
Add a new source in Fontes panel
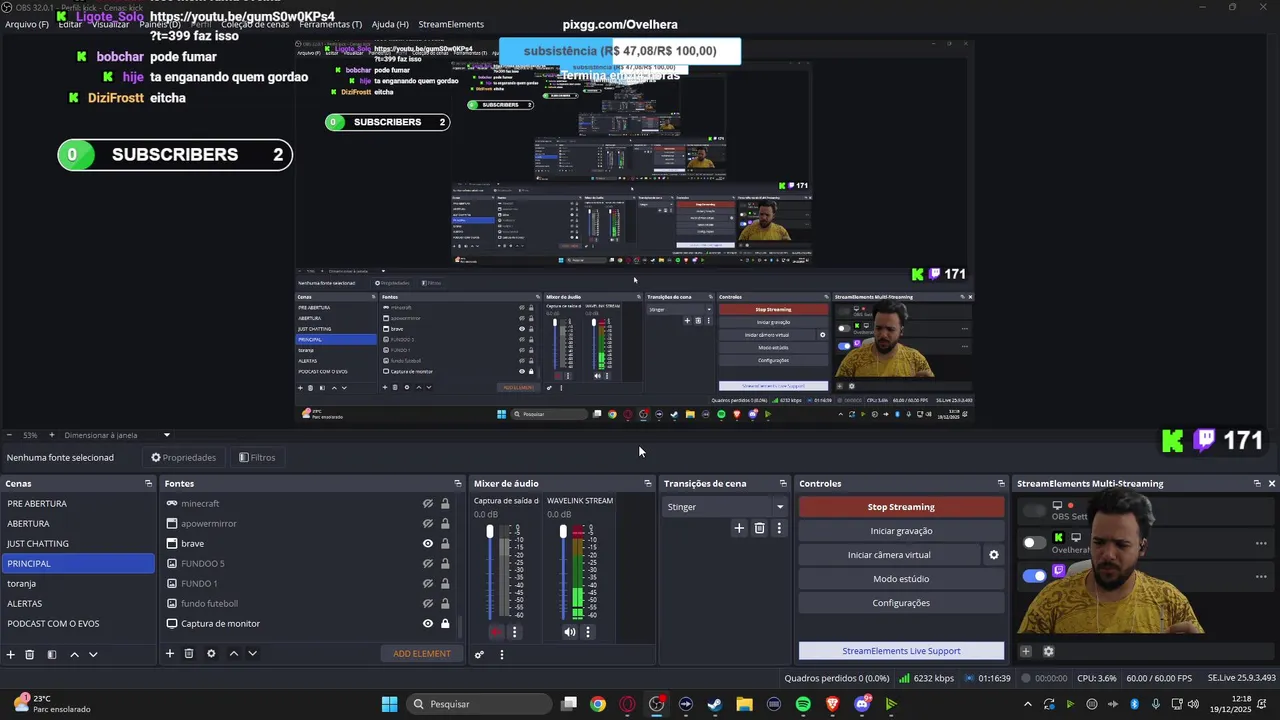point(170,654)
